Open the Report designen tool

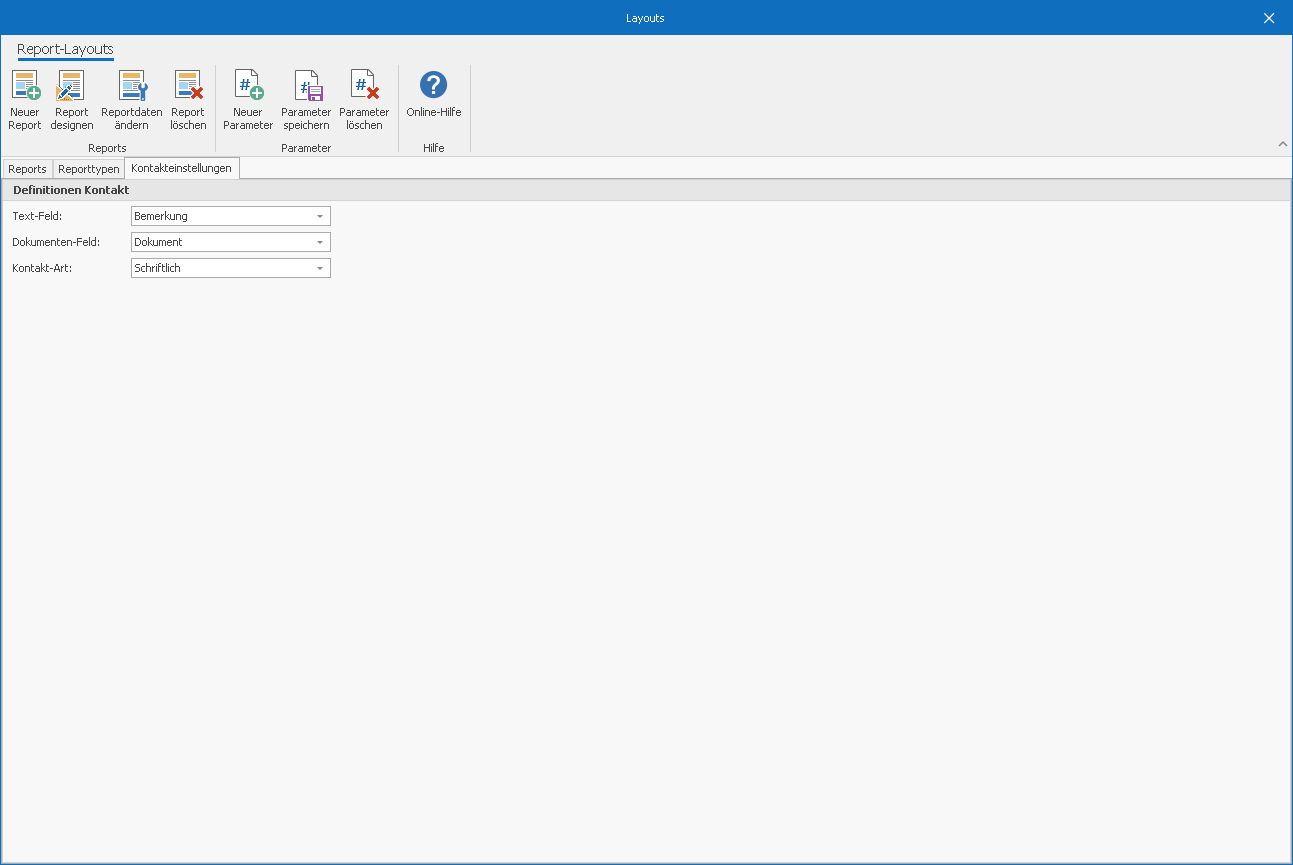coord(72,87)
